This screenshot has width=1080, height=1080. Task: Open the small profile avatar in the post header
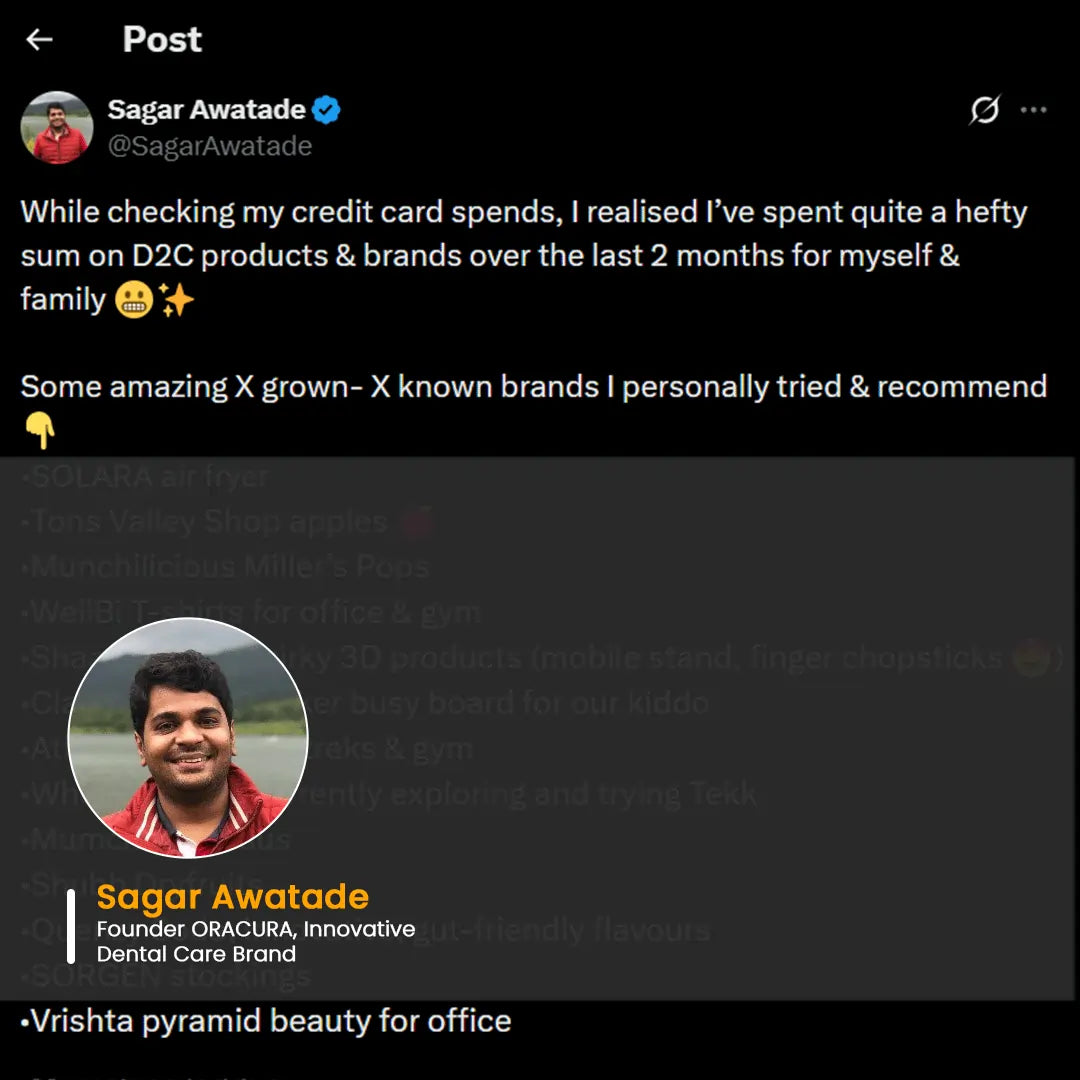57,127
